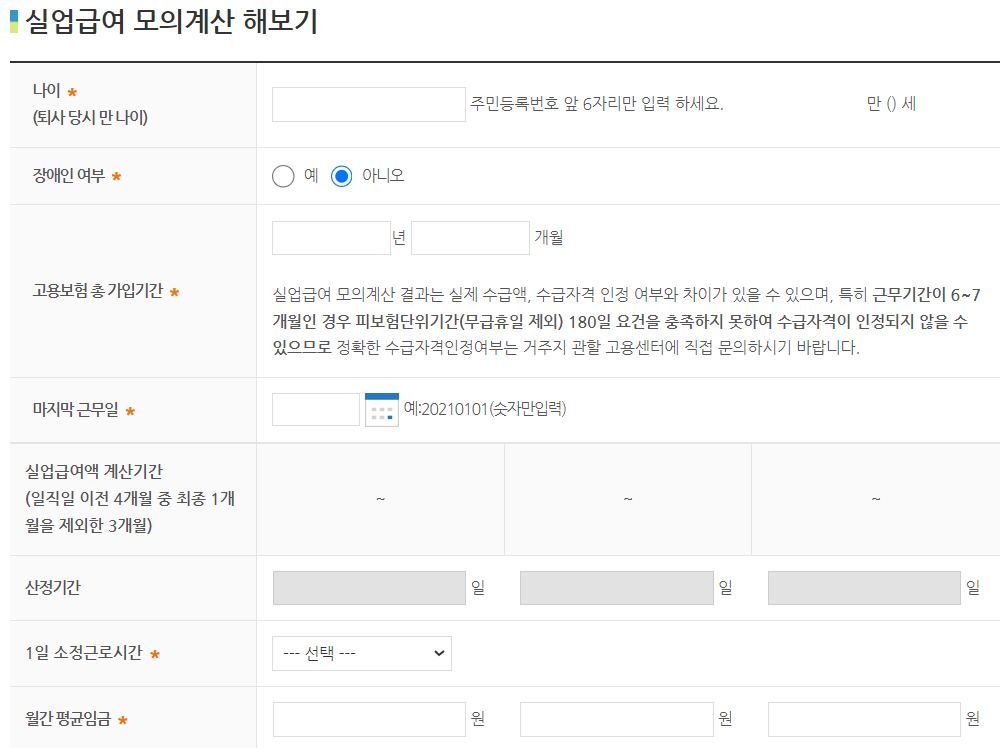Click the 개월 field for insurance period
This screenshot has height=748, width=1008.
[470, 237]
